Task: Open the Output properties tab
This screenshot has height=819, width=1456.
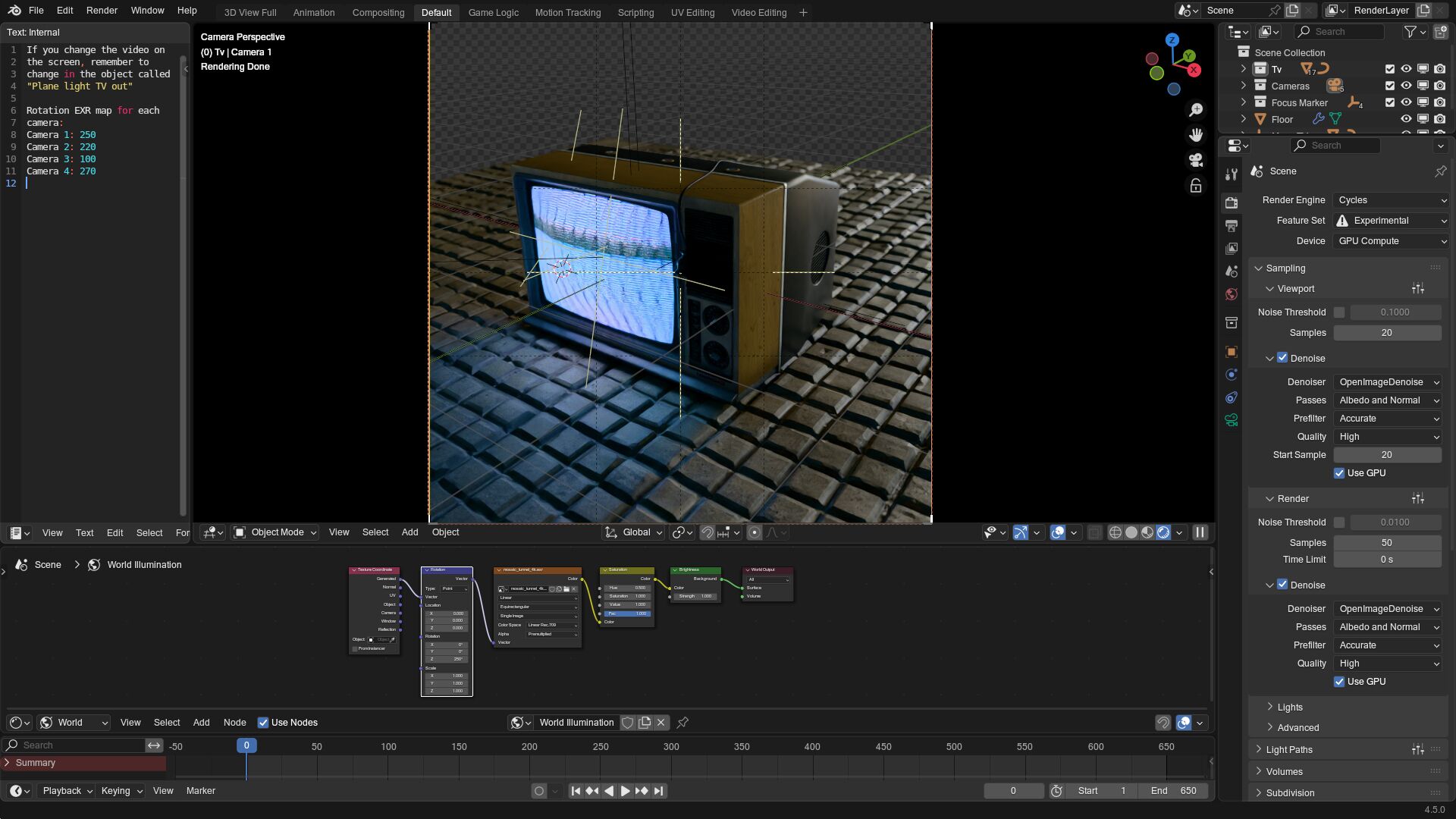Action: click(1232, 226)
